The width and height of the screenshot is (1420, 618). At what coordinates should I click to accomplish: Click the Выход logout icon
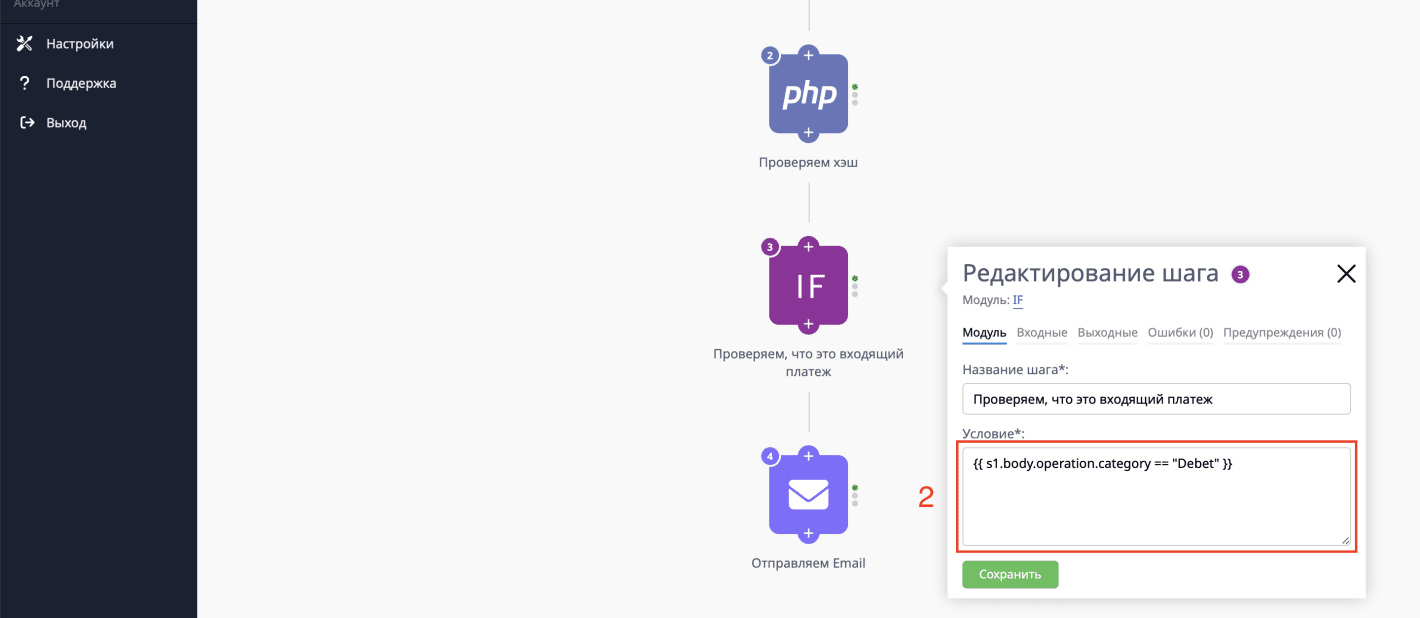[25, 122]
